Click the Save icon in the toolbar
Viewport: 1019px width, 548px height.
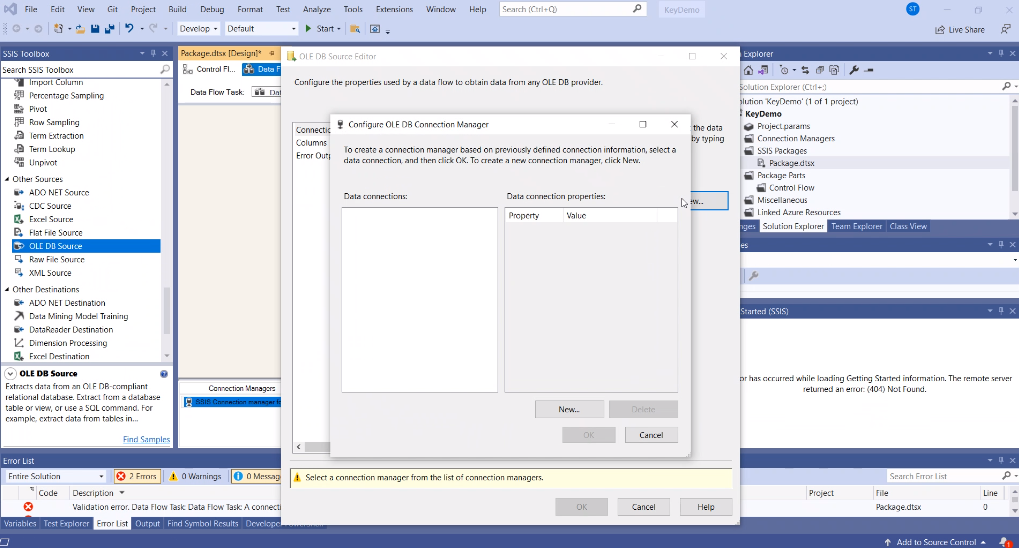click(95, 29)
